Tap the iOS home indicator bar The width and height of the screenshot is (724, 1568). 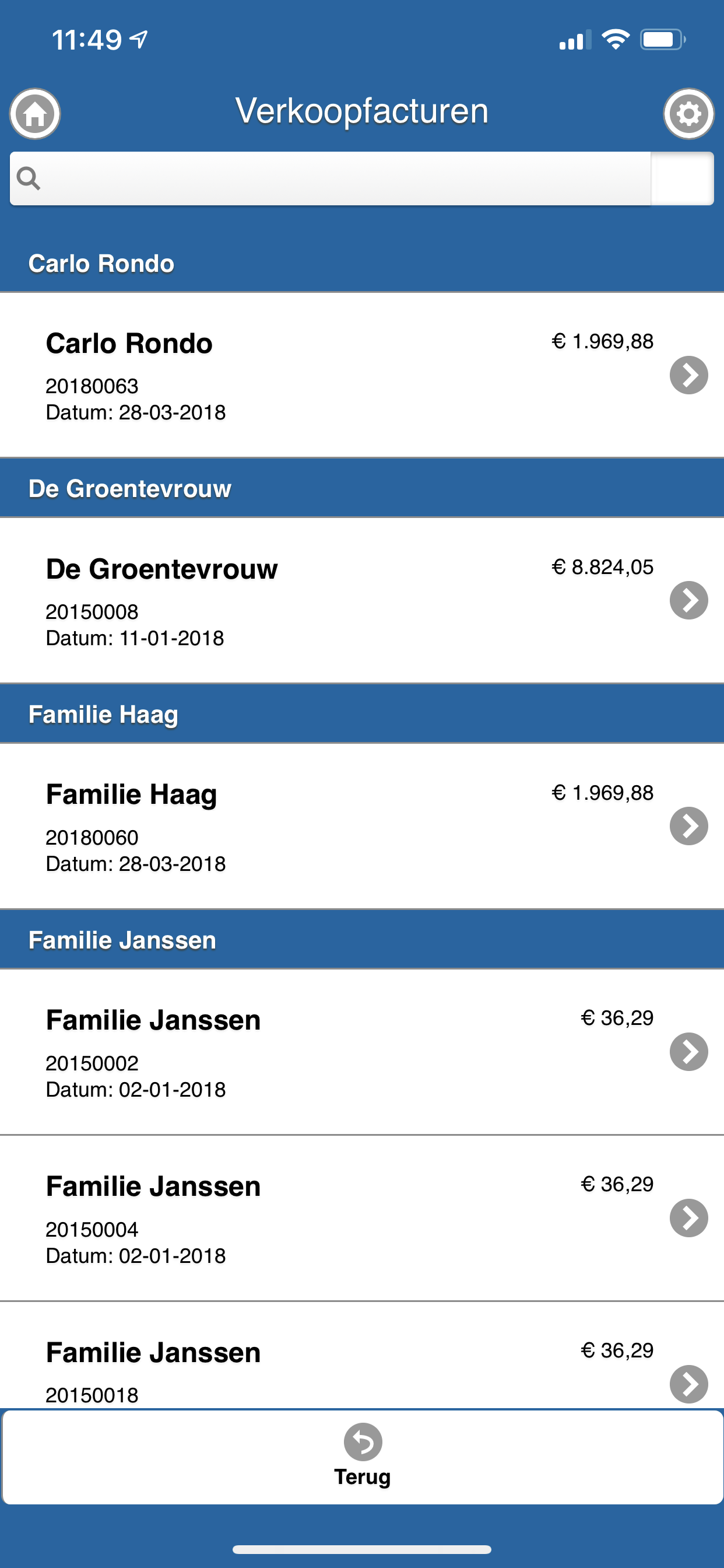point(361,1549)
